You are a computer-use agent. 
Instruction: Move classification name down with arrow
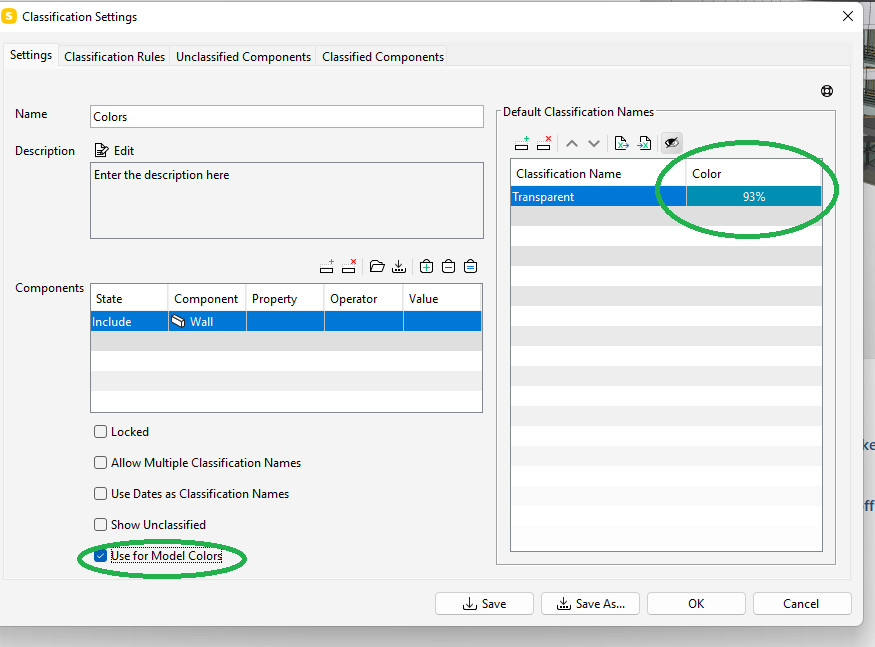click(x=594, y=143)
